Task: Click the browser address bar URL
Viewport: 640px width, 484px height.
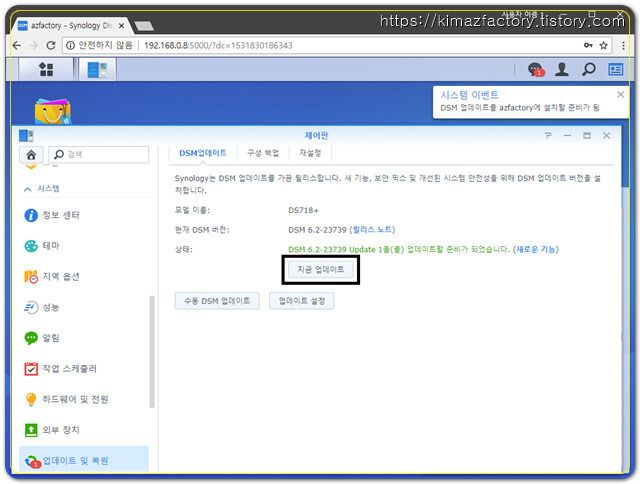Action: point(218,45)
